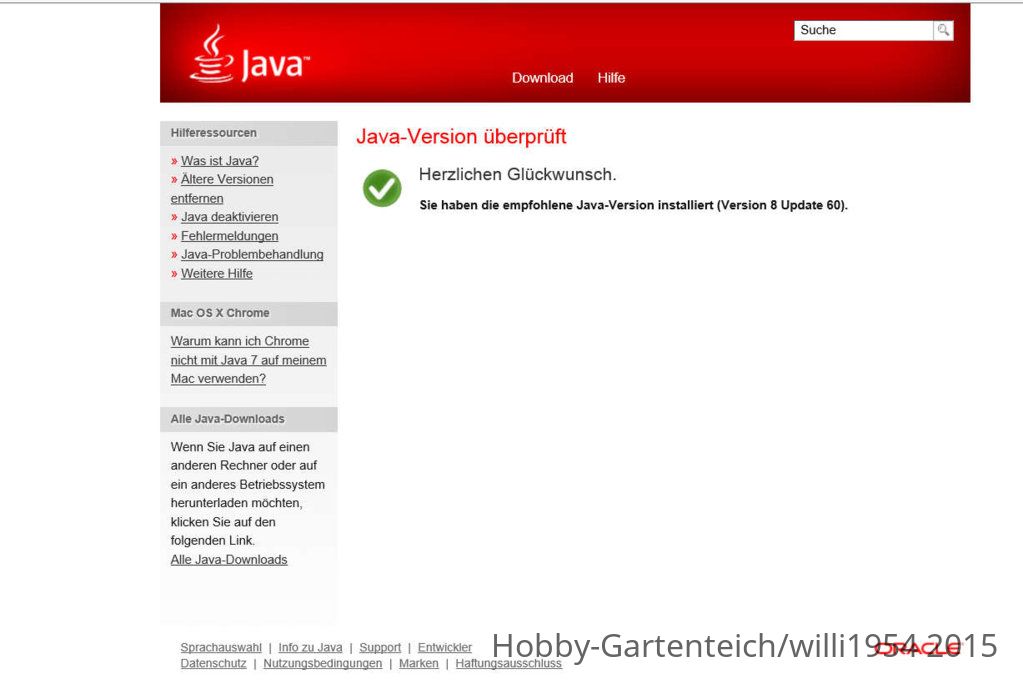Click the Java coffee cup logo

[x=250, y=55]
